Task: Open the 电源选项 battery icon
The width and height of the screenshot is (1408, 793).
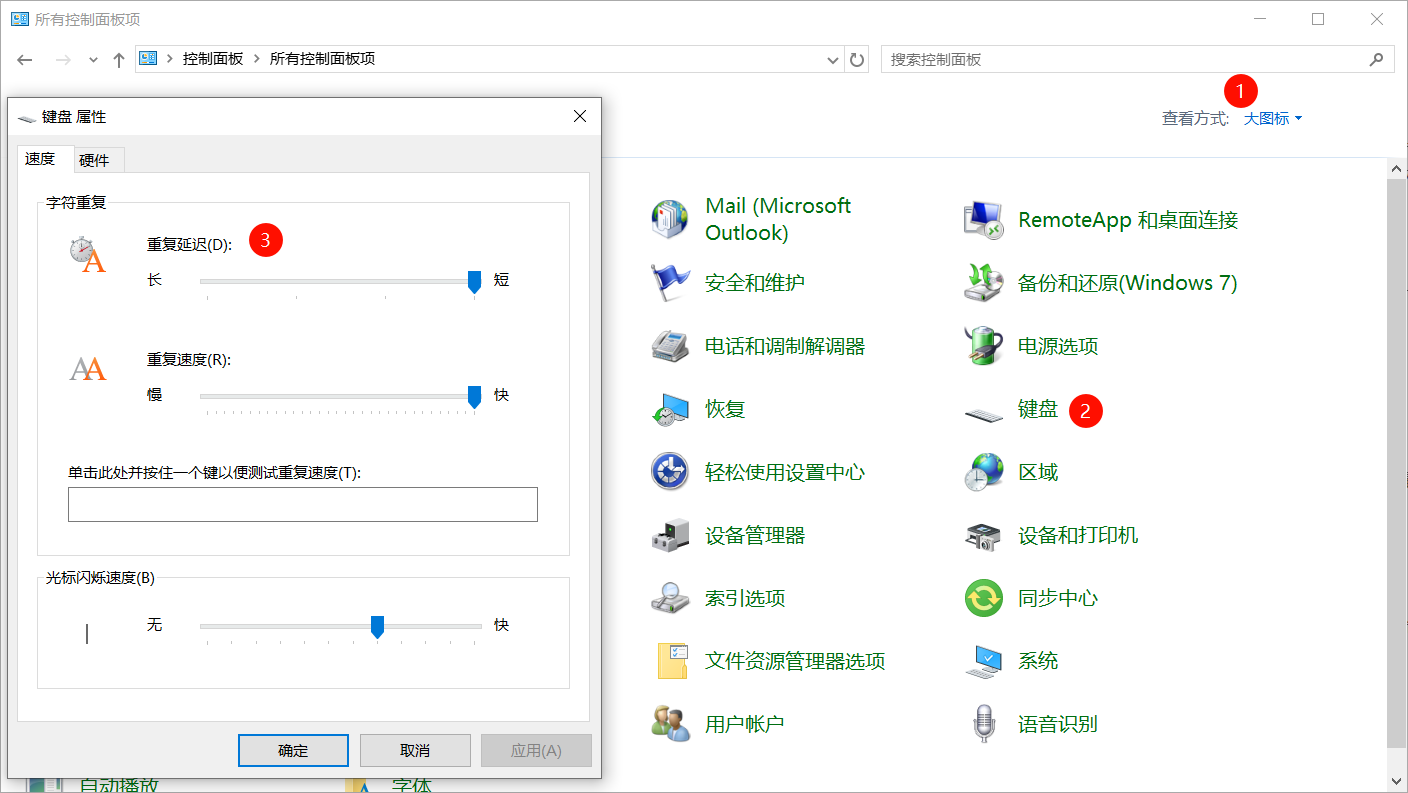Action: [x=984, y=346]
